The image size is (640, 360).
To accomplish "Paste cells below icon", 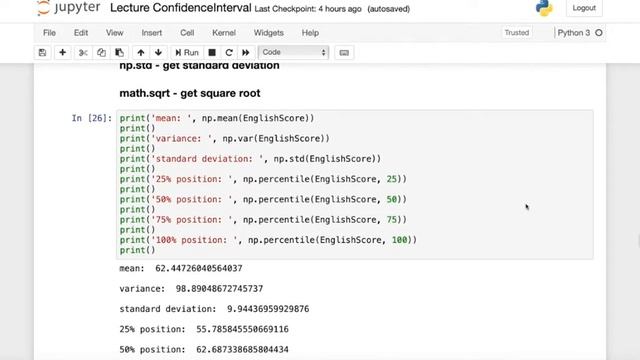I will click(119, 53).
